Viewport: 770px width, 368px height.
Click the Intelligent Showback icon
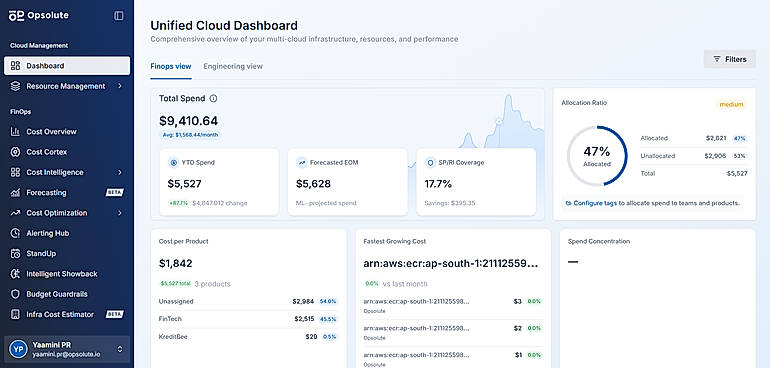(15, 274)
